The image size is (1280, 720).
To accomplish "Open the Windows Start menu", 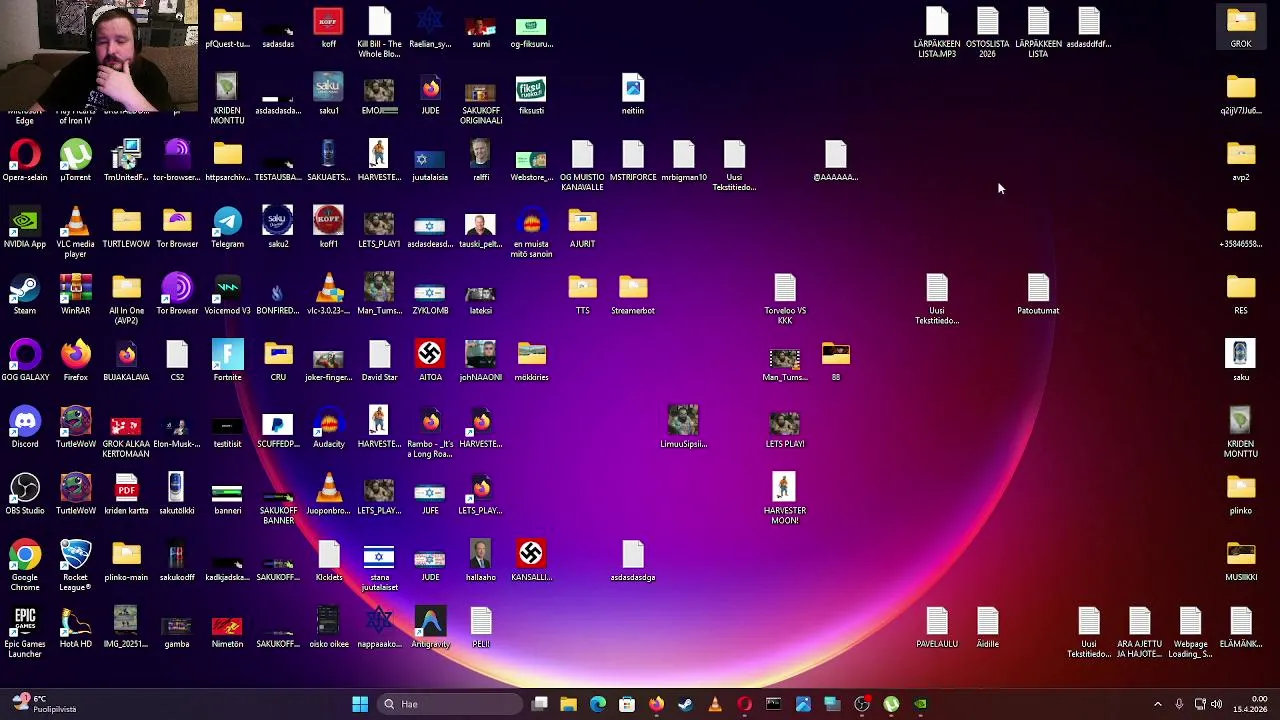I will [360, 704].
